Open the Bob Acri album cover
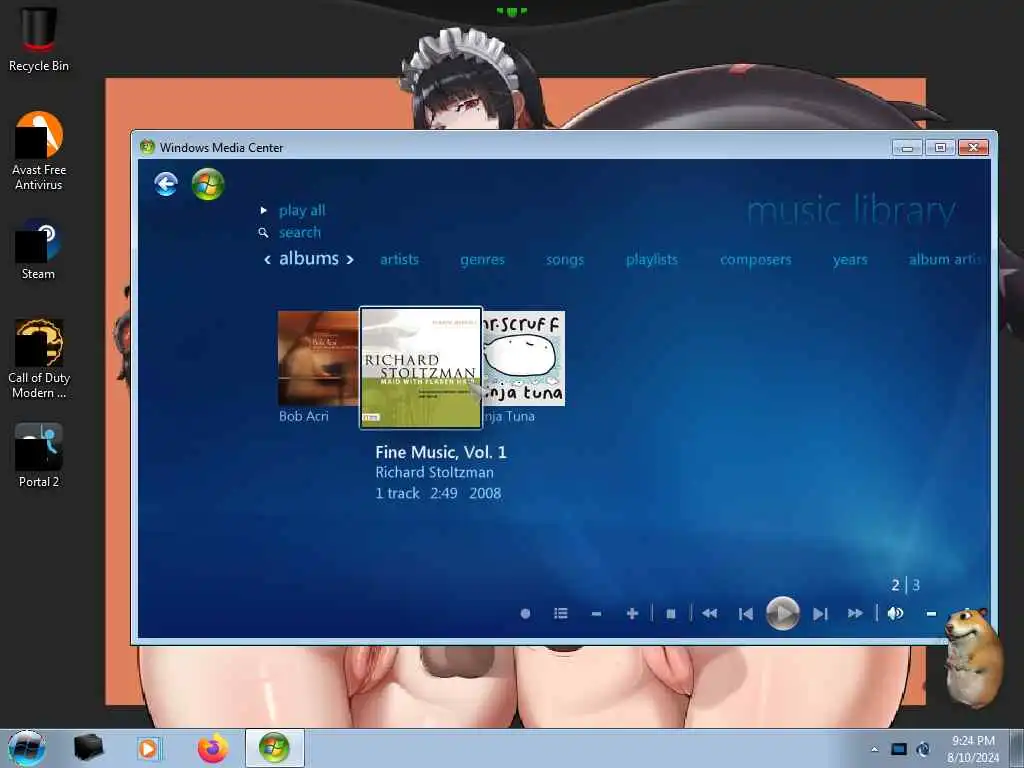This screenshot has width=1024, height=768. [318, 358]
